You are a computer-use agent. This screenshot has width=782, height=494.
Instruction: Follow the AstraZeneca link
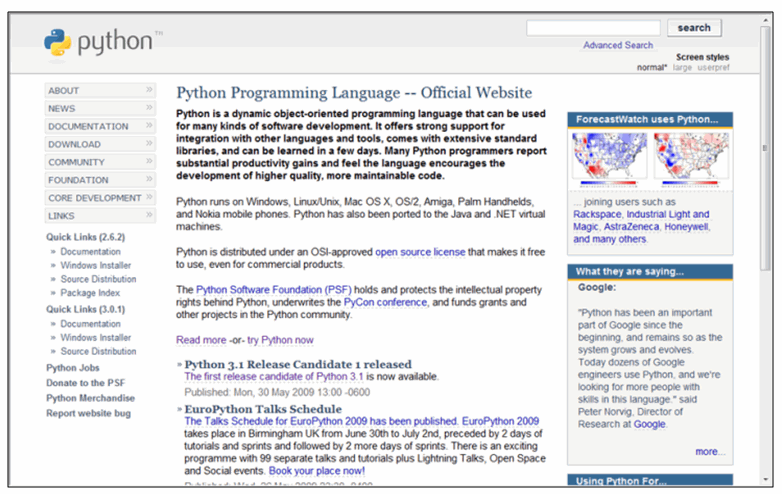tap(631, 227)
